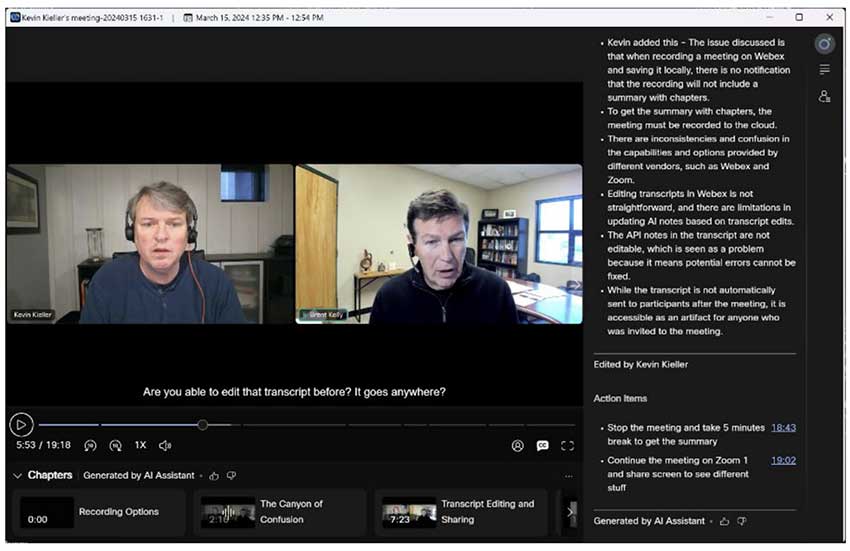Viewport: 850px width, 551px height.
Task: Open the AI Assistant summary panel icon
Action: [x=824, y=44]
